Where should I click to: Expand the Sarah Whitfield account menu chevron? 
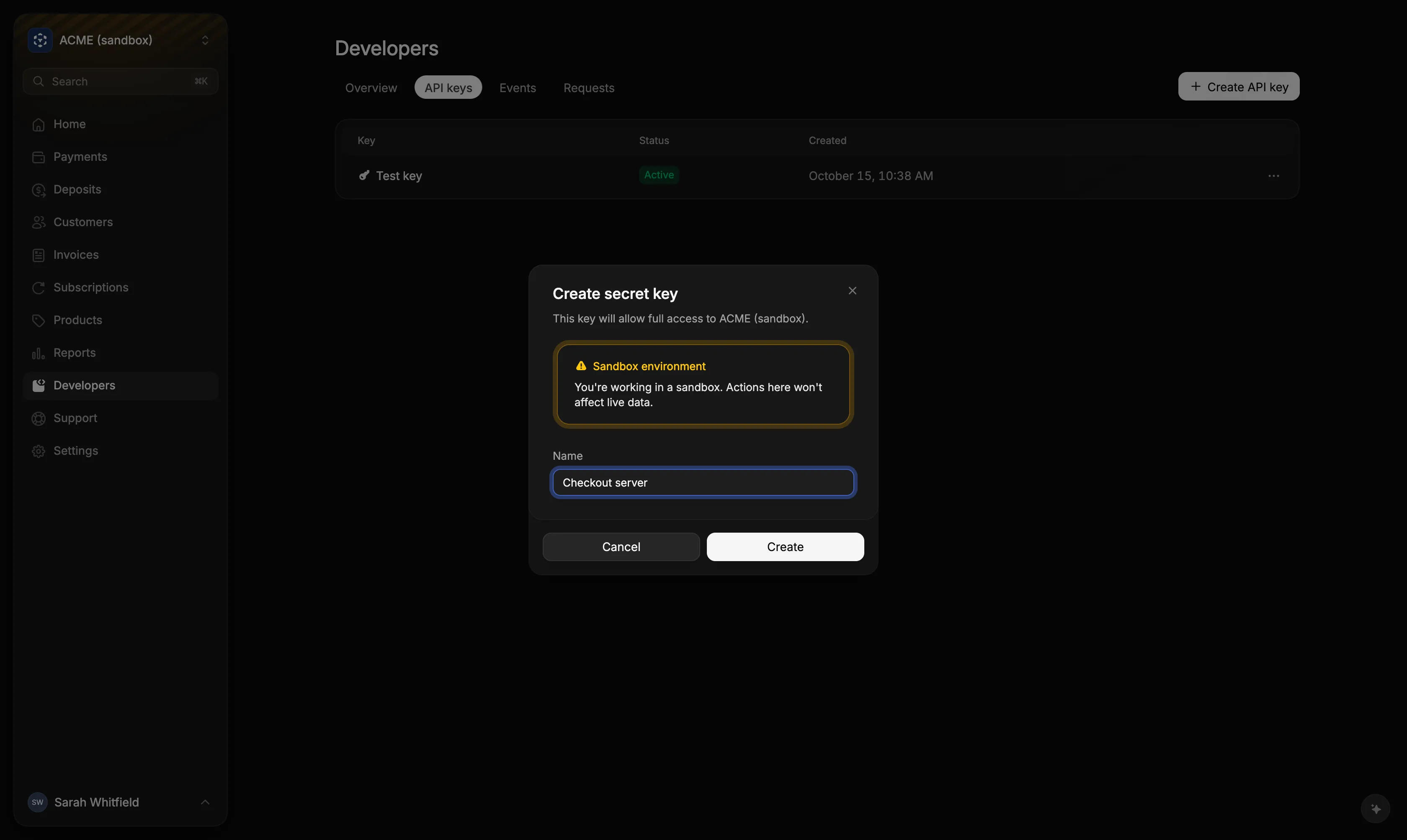pos(205,802)
